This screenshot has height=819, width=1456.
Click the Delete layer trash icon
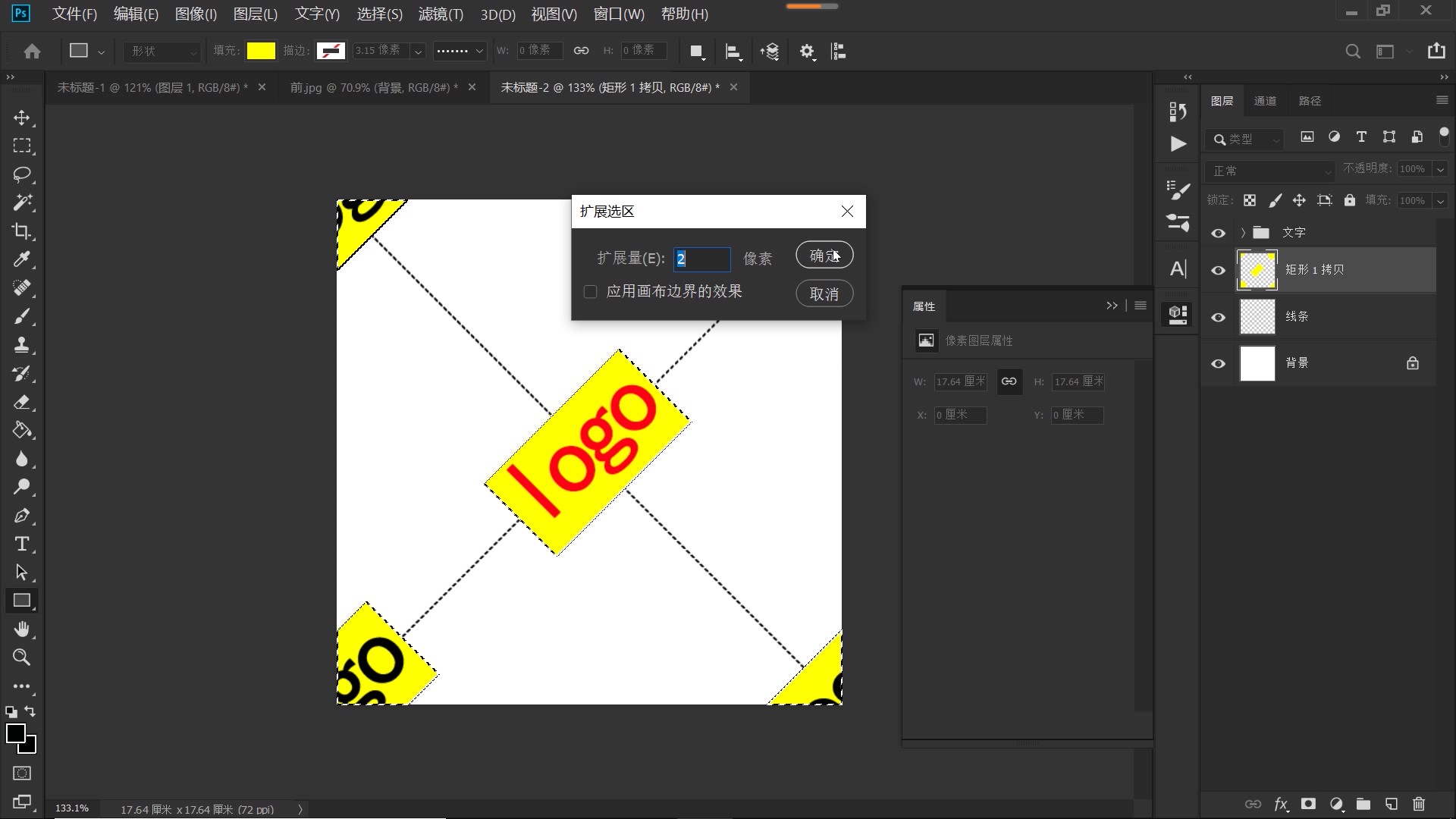[x=1417, y=805]
